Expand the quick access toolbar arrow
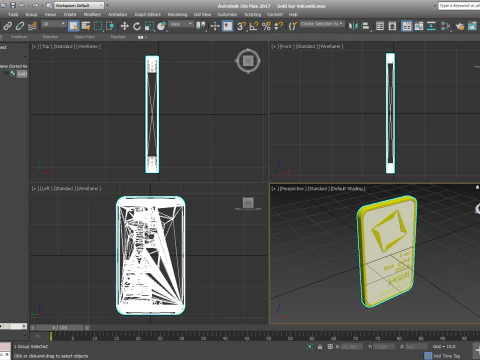This screenshot has height=360, width=480. pos(107,5)
